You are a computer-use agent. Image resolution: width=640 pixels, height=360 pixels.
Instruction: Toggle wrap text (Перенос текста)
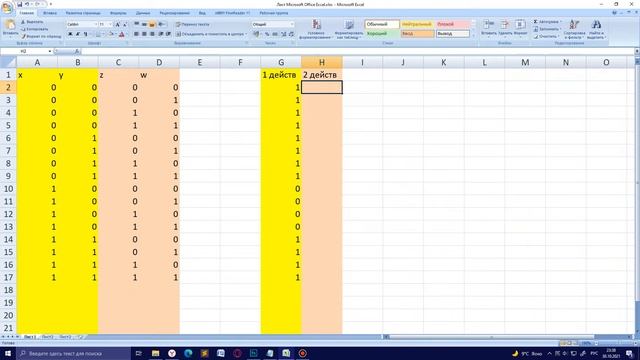pyautogui.click(x=193, y=24)
